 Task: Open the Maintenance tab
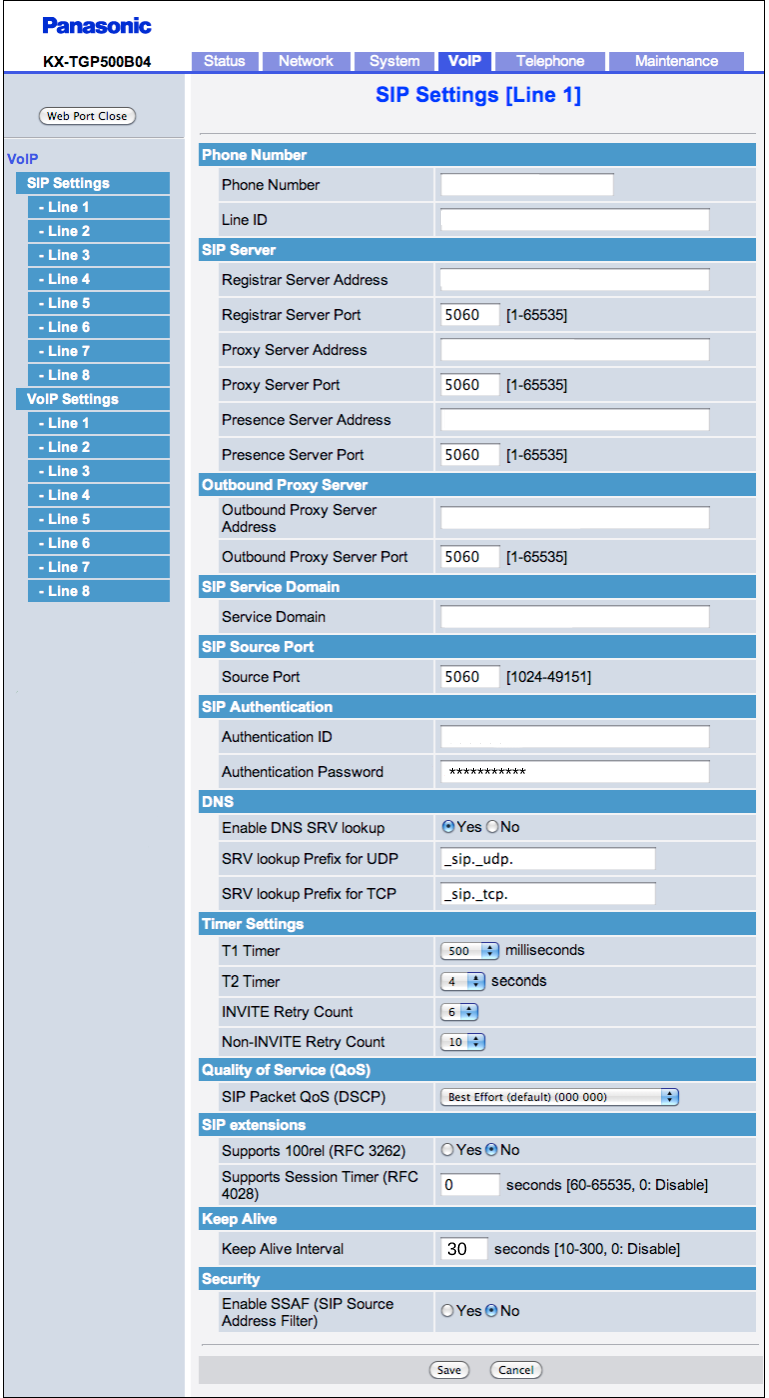(676, 61)
